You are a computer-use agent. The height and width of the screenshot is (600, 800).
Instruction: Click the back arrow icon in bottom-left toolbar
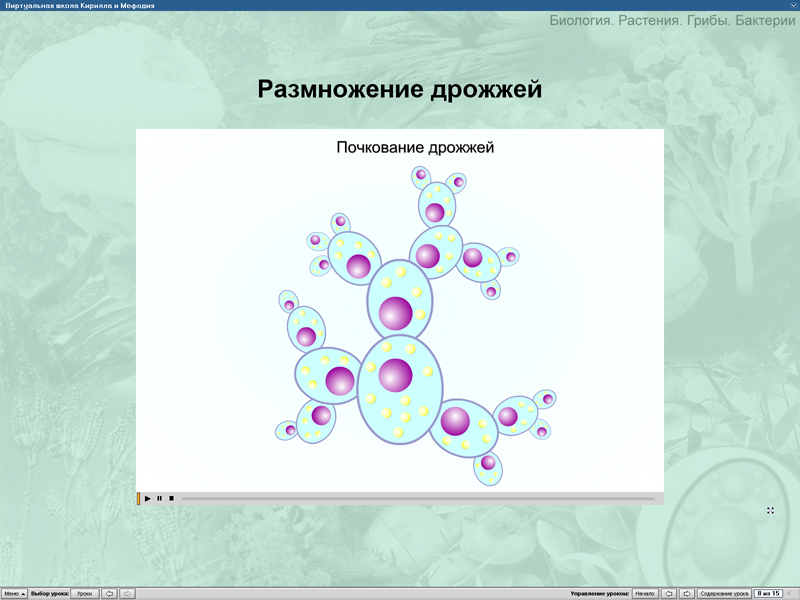pos(110,592)
